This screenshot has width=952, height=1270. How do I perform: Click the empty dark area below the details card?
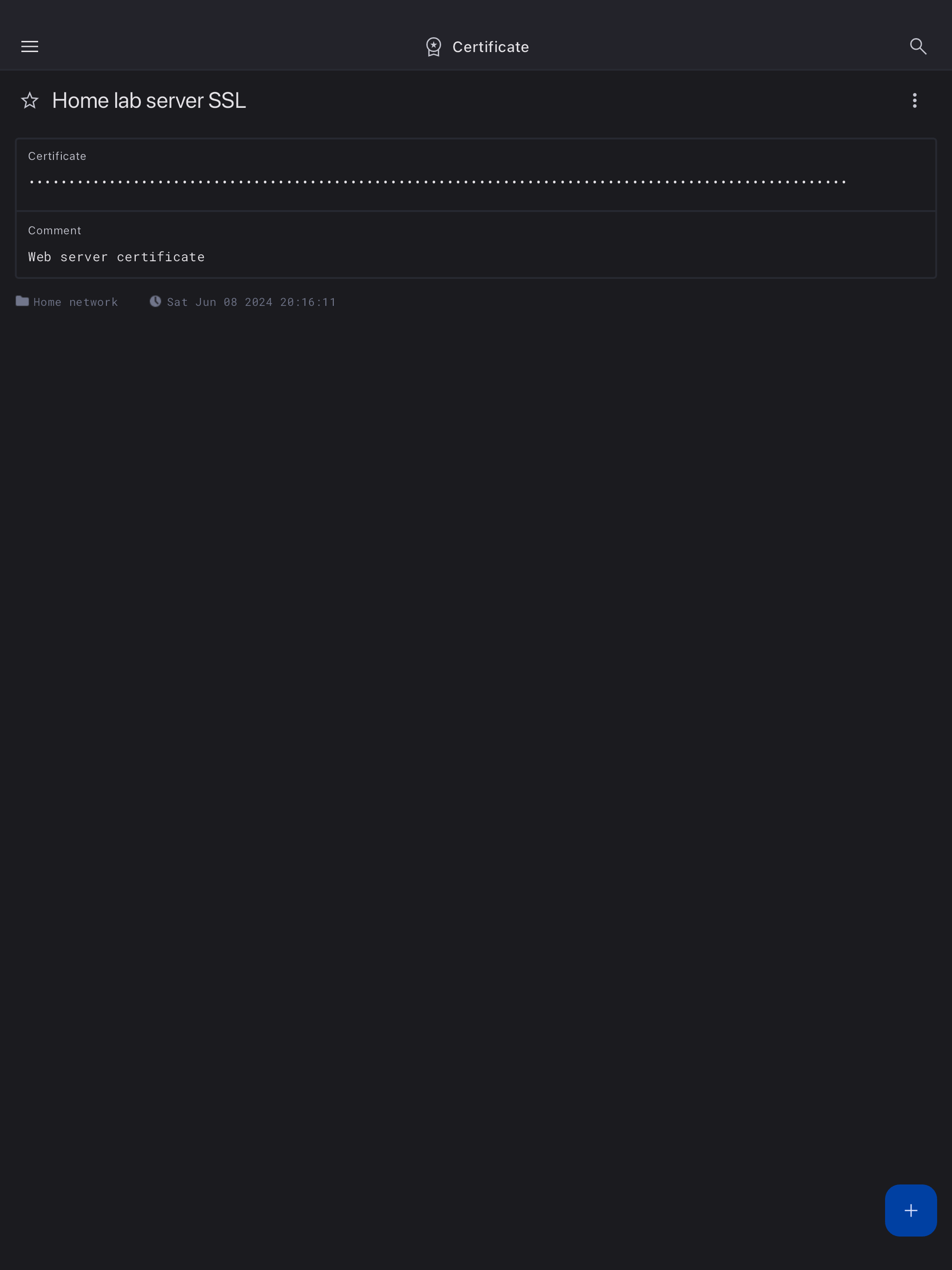tap(476, 689)
